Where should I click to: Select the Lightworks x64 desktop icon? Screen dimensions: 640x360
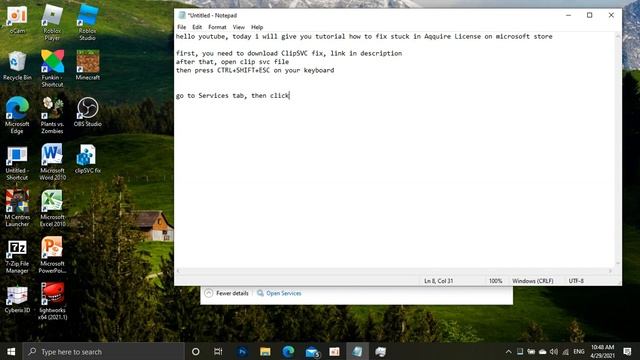[52, 301]
